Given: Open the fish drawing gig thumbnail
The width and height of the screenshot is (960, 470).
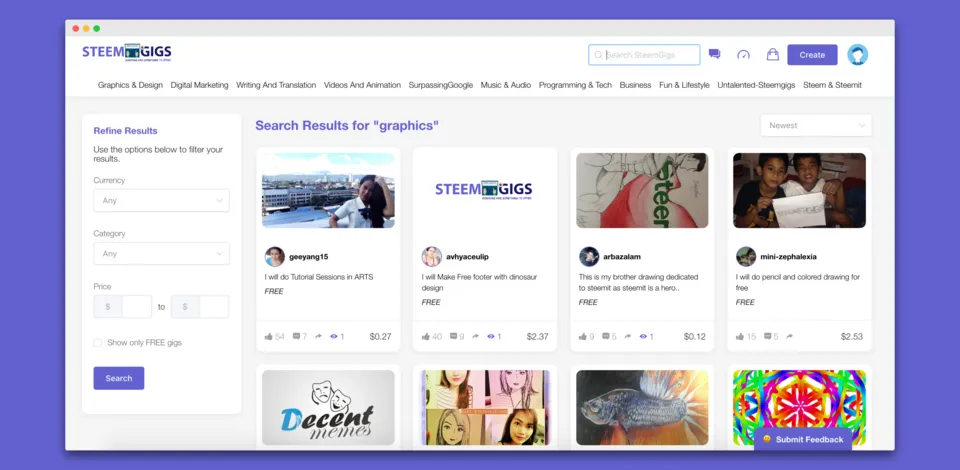Looking at the screenshot, I should pos(642,408).
